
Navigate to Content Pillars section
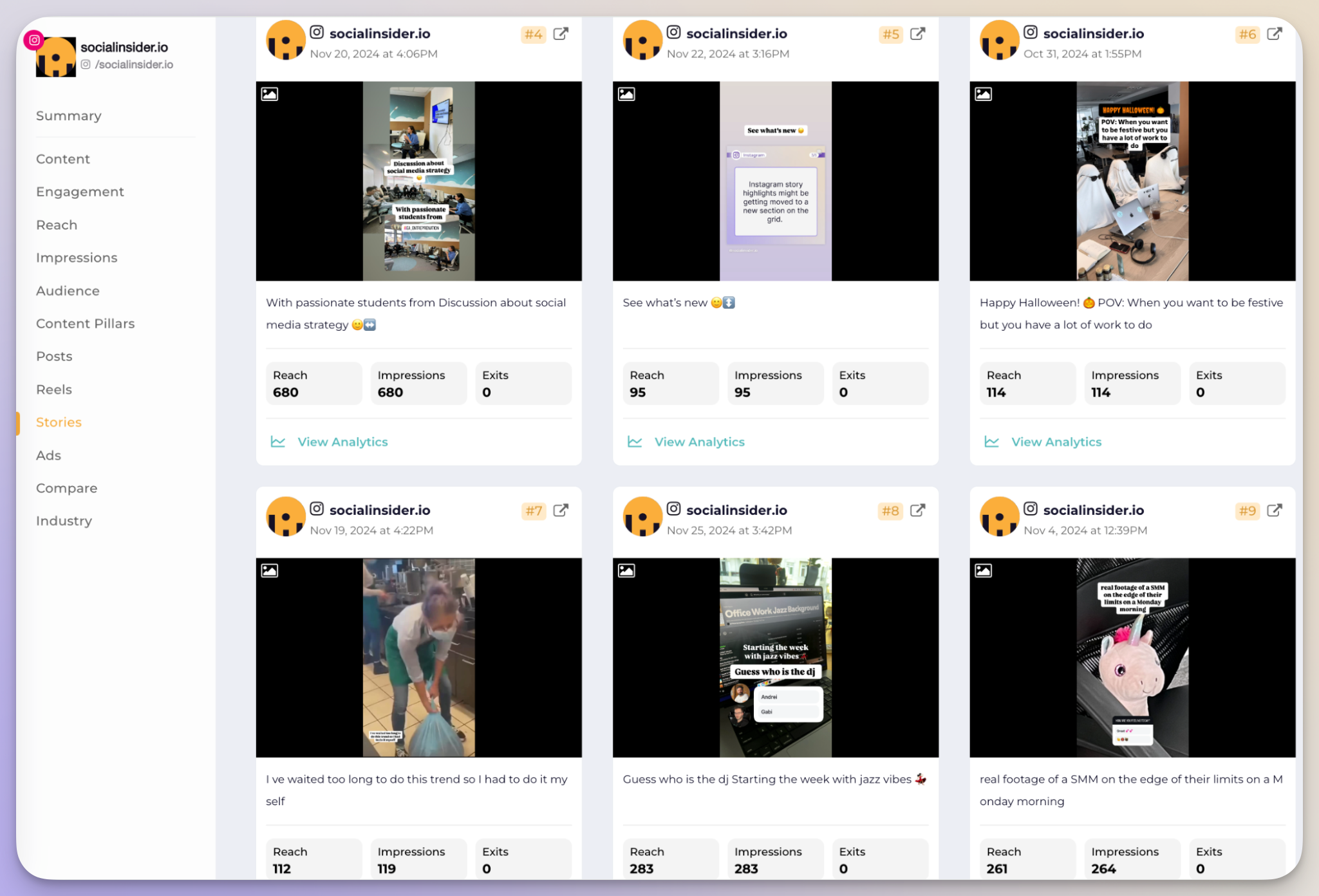pyautogui.click(x=86, y=323)
